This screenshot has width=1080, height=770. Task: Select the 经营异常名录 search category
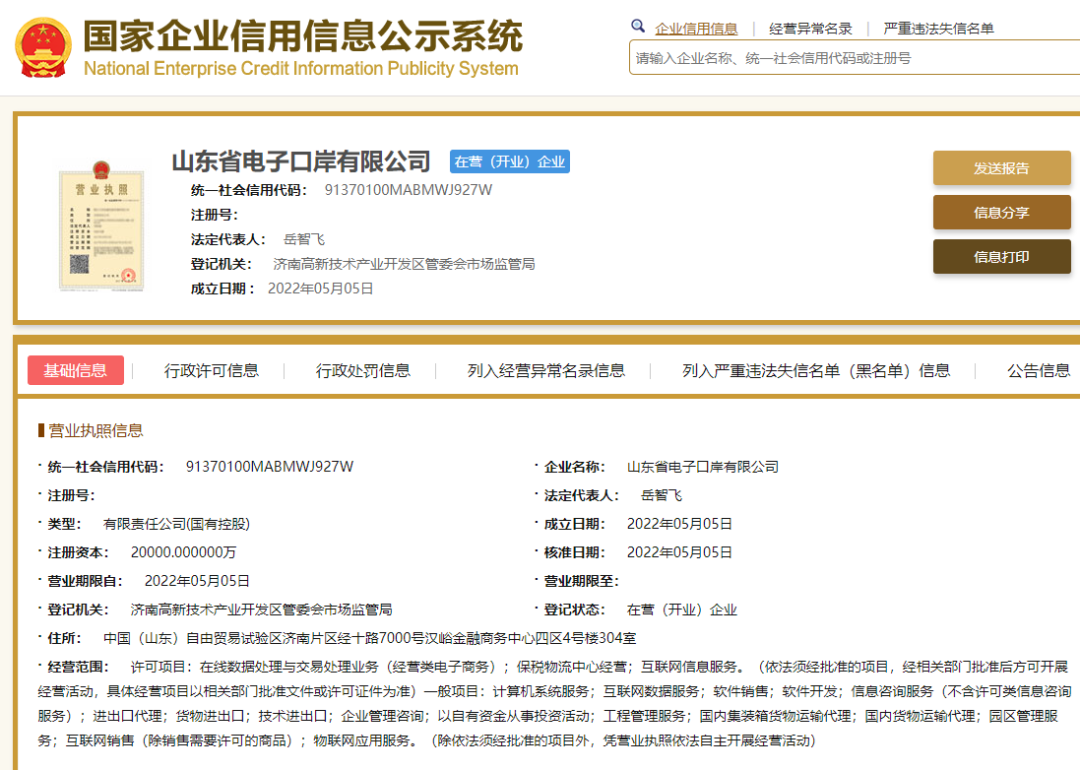point(811,29)
